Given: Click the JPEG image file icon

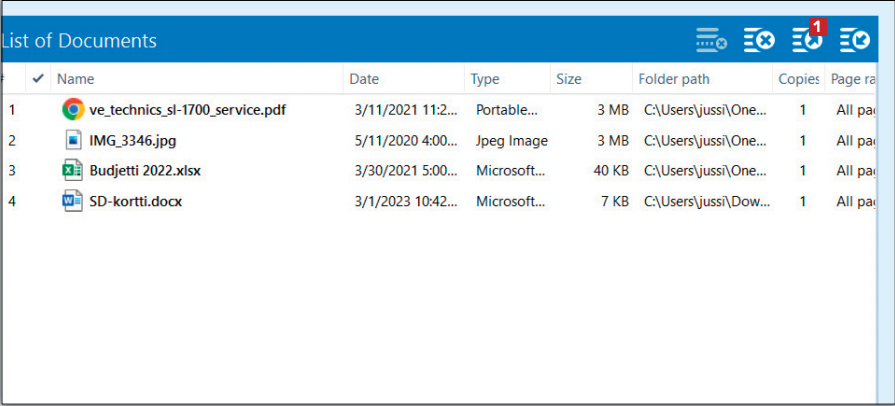Looking at the screenshot, I should [72, 140].
